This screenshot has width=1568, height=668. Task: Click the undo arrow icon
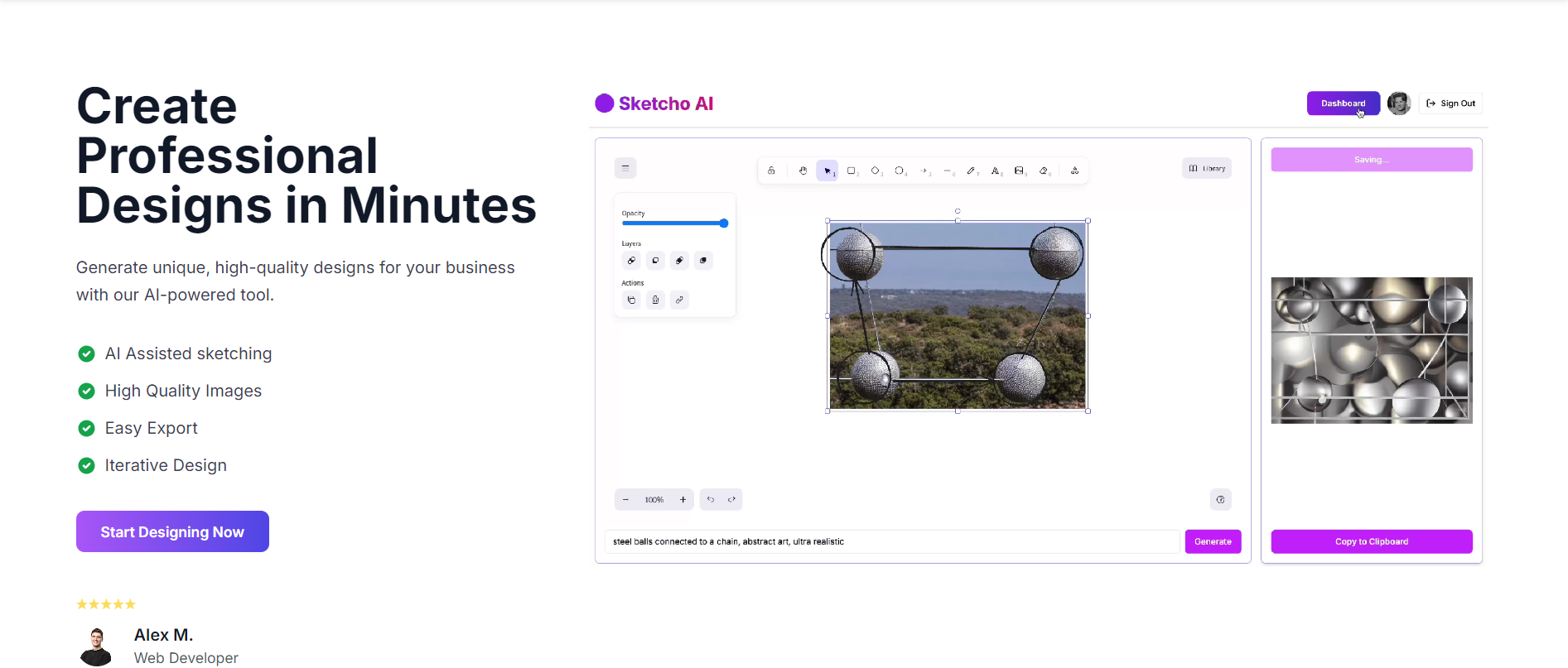coord(711,500)
